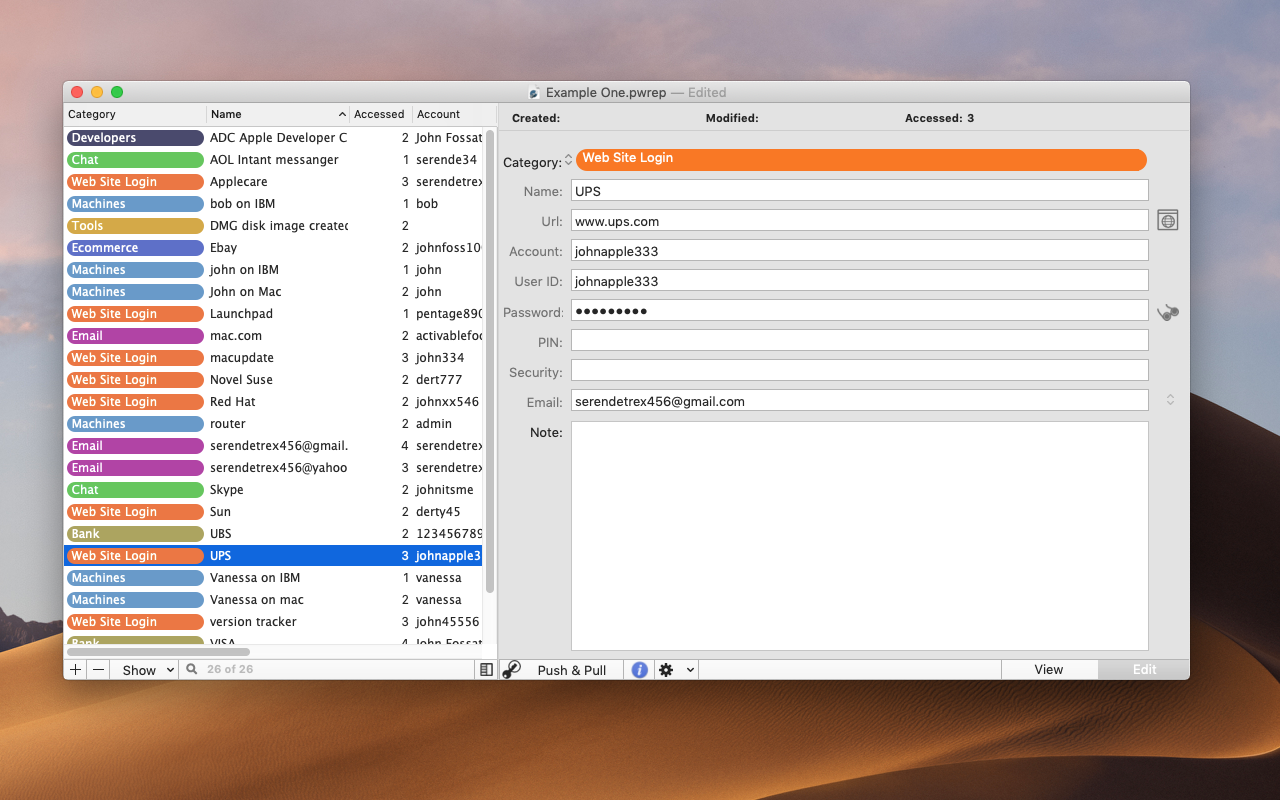Switch to View mode
Image resolution: width=1280 pixels, height=800 pixels.
pyautogui.click(x=1049, y=670)
